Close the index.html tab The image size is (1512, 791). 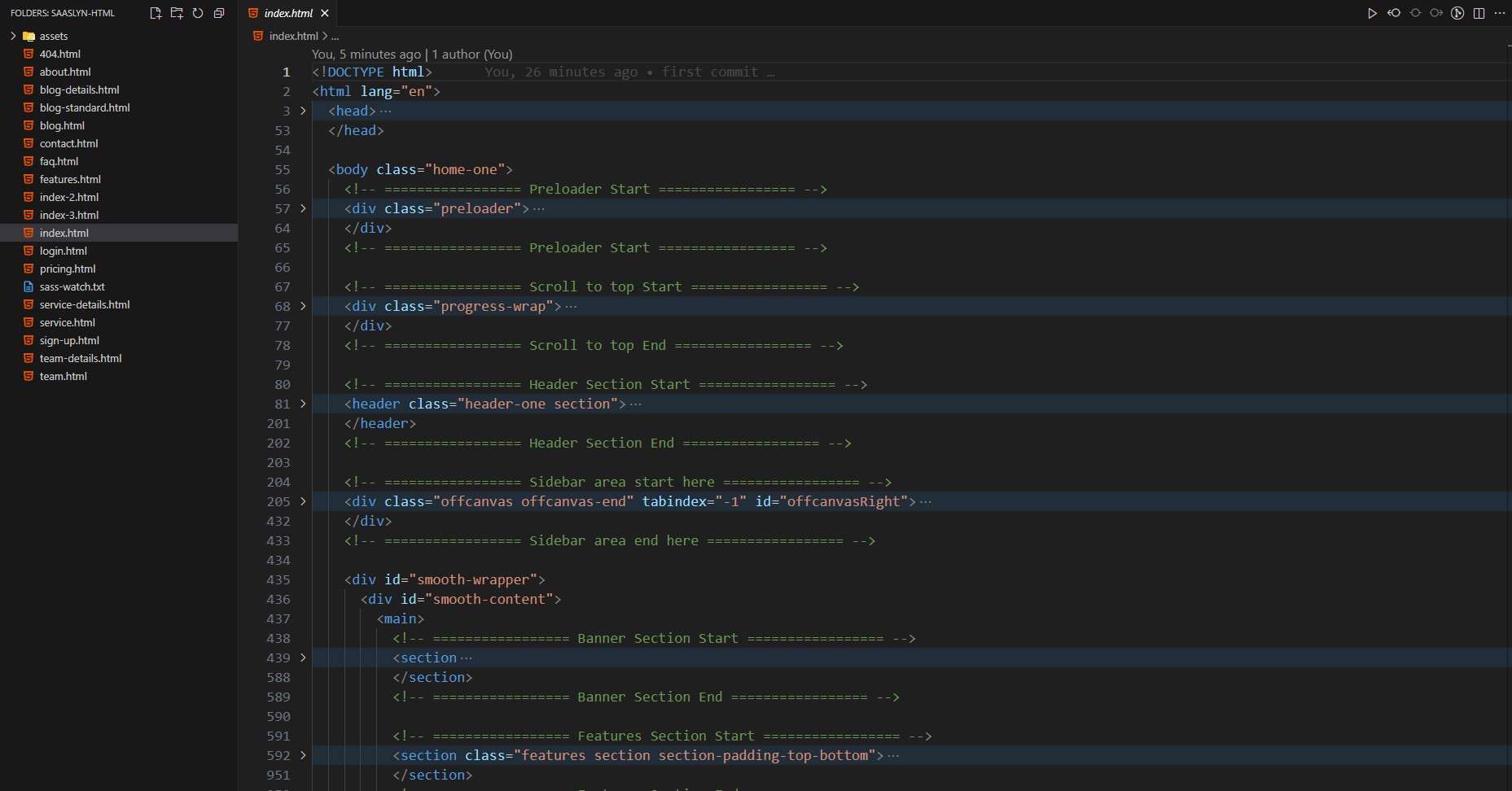325,13
